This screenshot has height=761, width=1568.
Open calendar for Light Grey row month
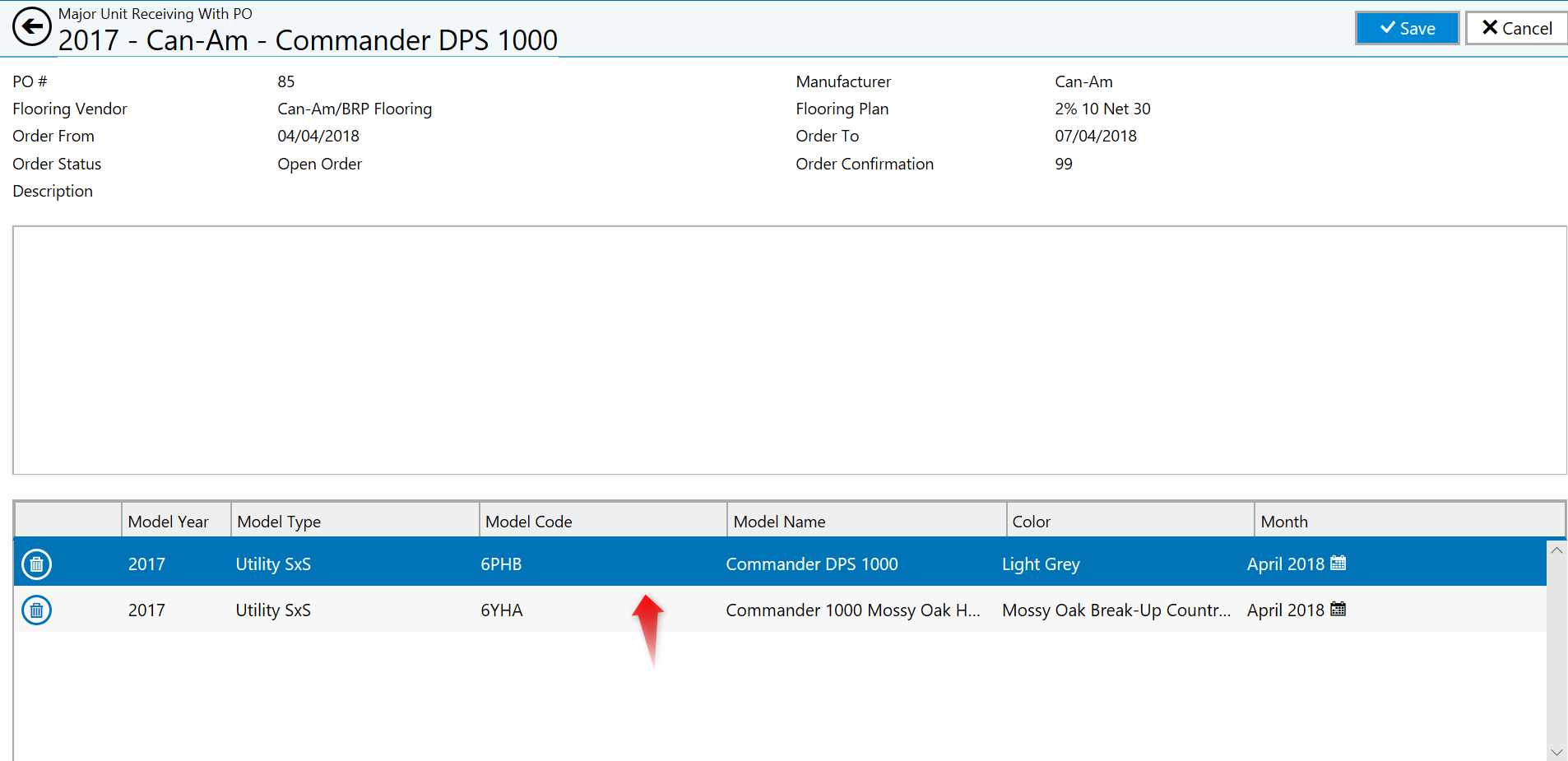[x=1338, y=564]
